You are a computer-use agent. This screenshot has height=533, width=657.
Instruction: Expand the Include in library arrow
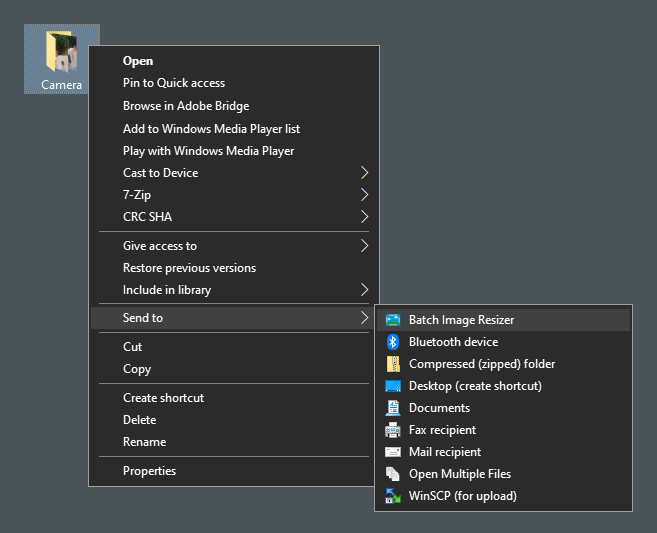(x=365, y=290)
